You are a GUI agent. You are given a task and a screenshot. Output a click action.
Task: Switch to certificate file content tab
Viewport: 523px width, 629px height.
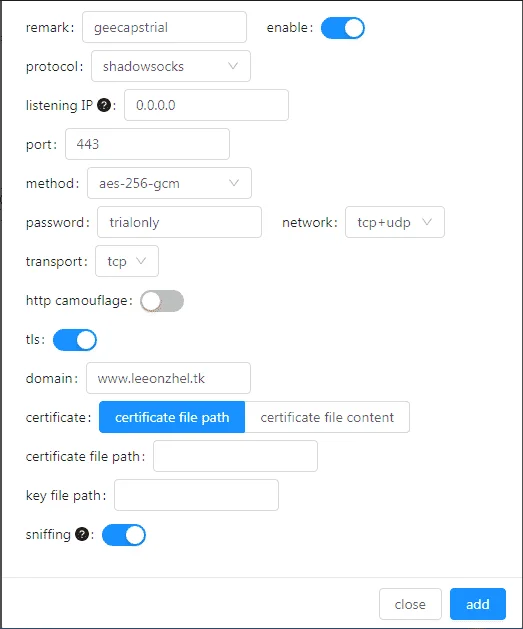click(327, 417)
